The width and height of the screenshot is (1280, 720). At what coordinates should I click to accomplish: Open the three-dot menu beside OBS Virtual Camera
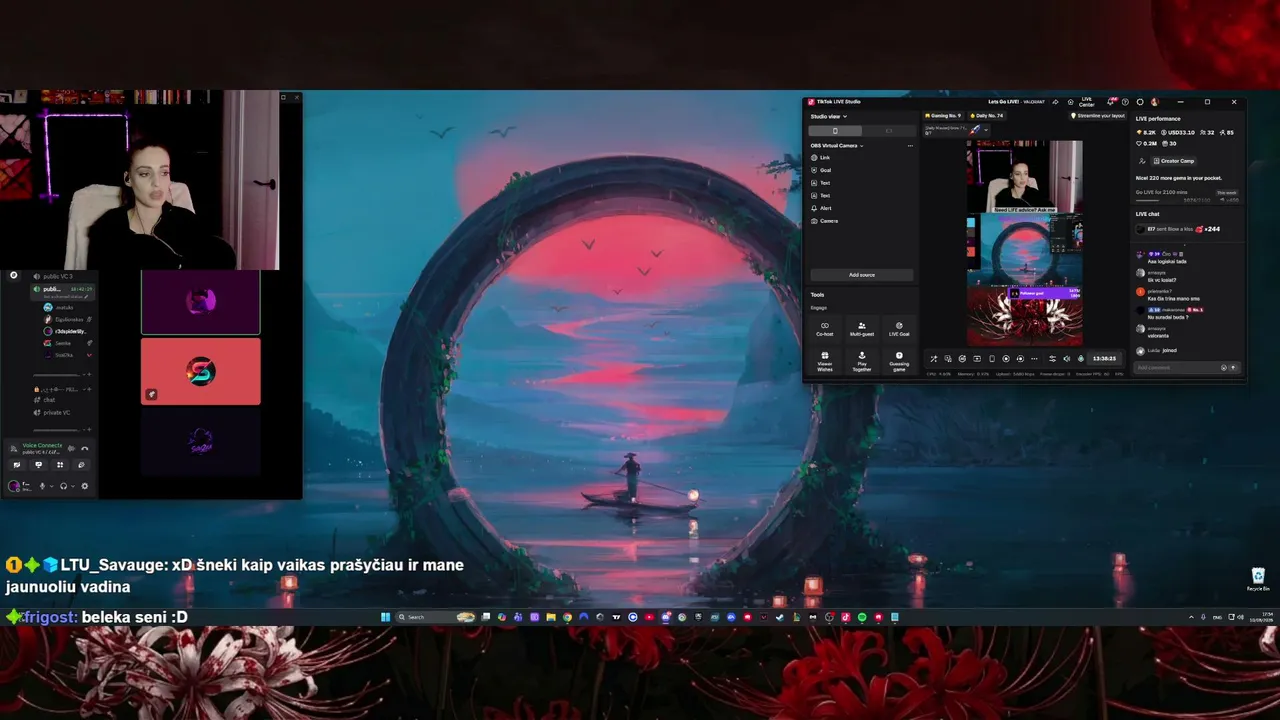tap(910, 146)
